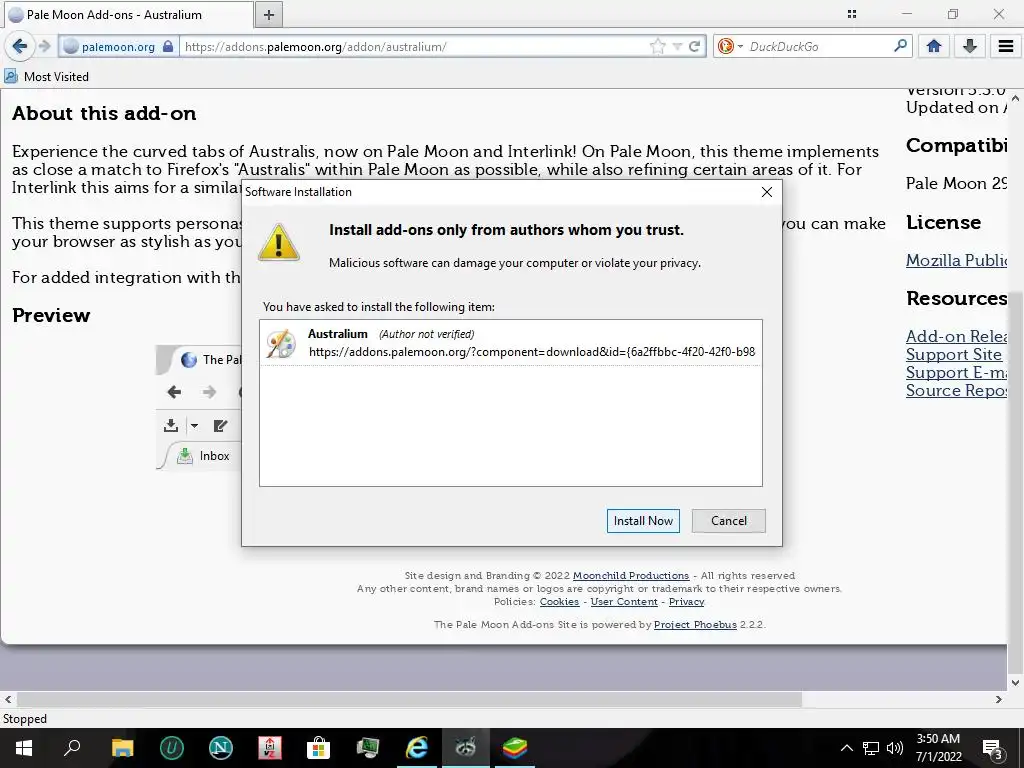
Task: Go to the home page icon
Action: [934, 46]
